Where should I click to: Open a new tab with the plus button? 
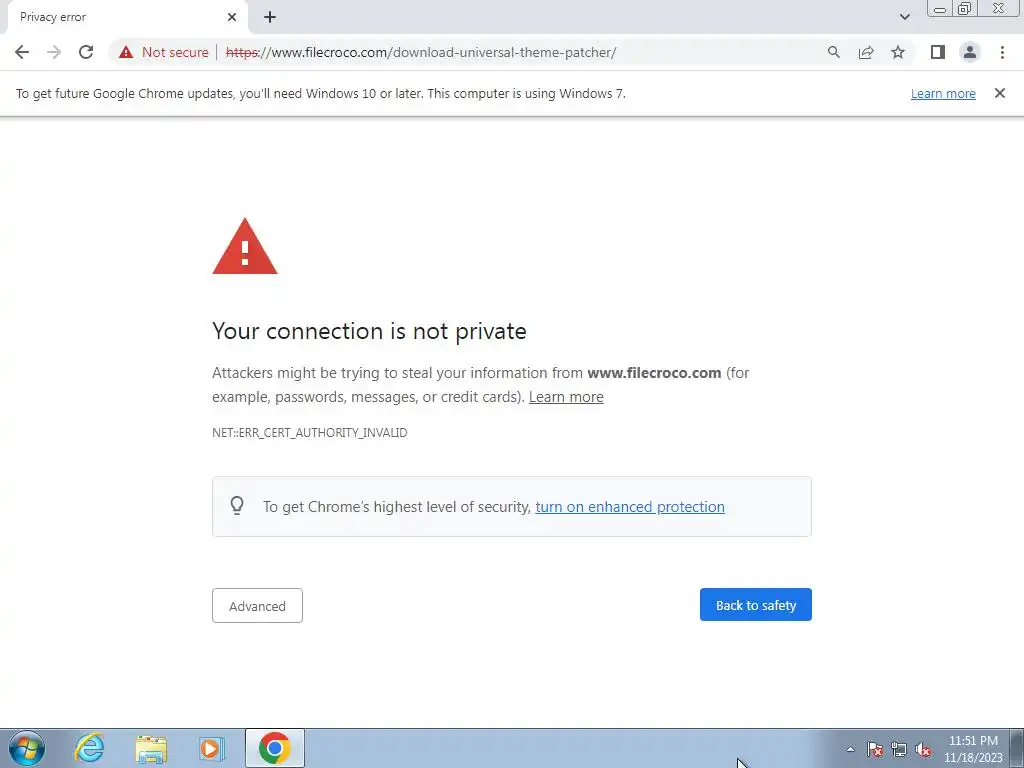[270, 17]
